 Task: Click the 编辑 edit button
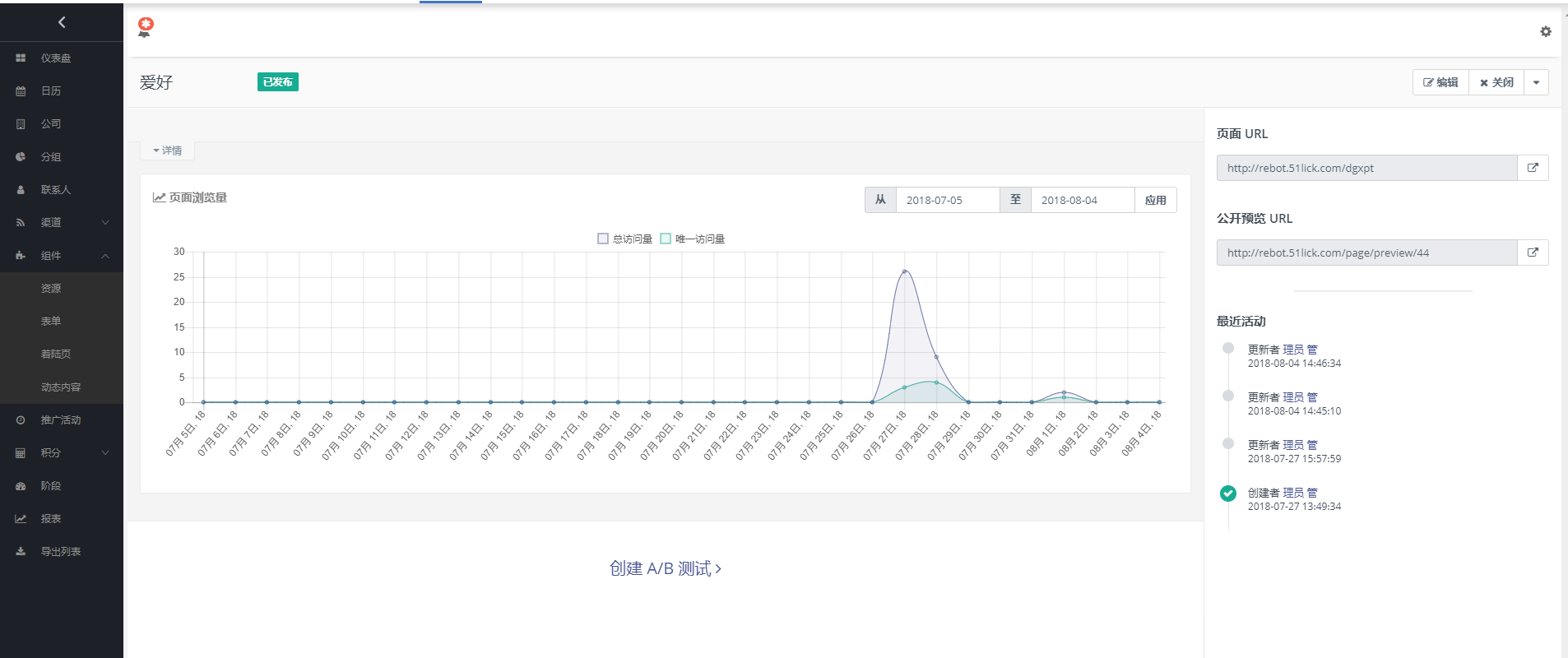(x=1440, y=82)
